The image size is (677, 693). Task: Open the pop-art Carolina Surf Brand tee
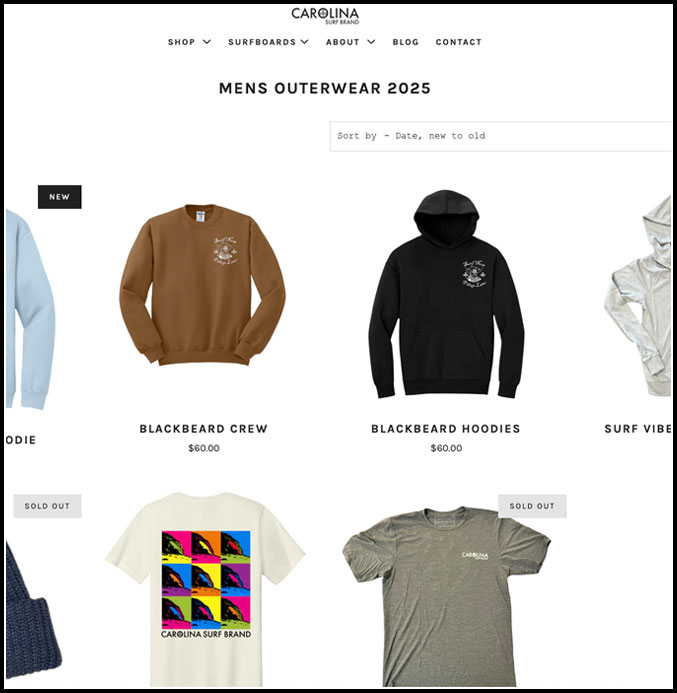click(x=205, y=590)
